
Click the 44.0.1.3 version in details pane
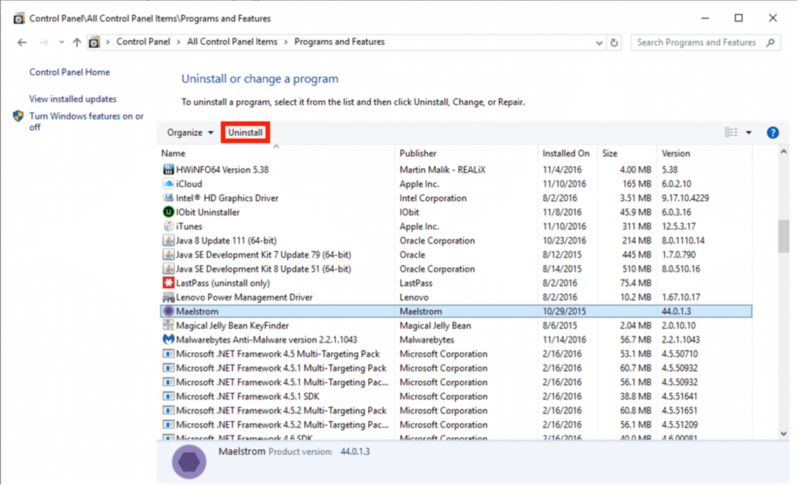click(355, 451)
